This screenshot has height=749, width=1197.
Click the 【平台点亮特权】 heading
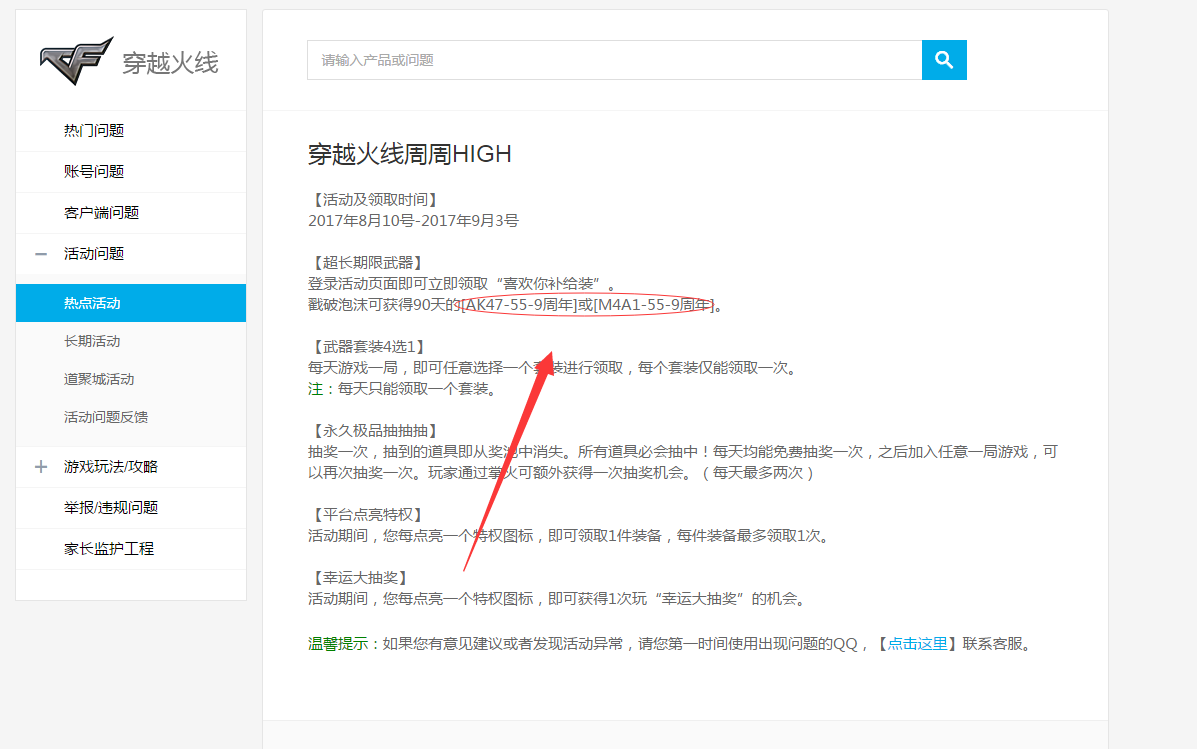[x=366, y=515]
